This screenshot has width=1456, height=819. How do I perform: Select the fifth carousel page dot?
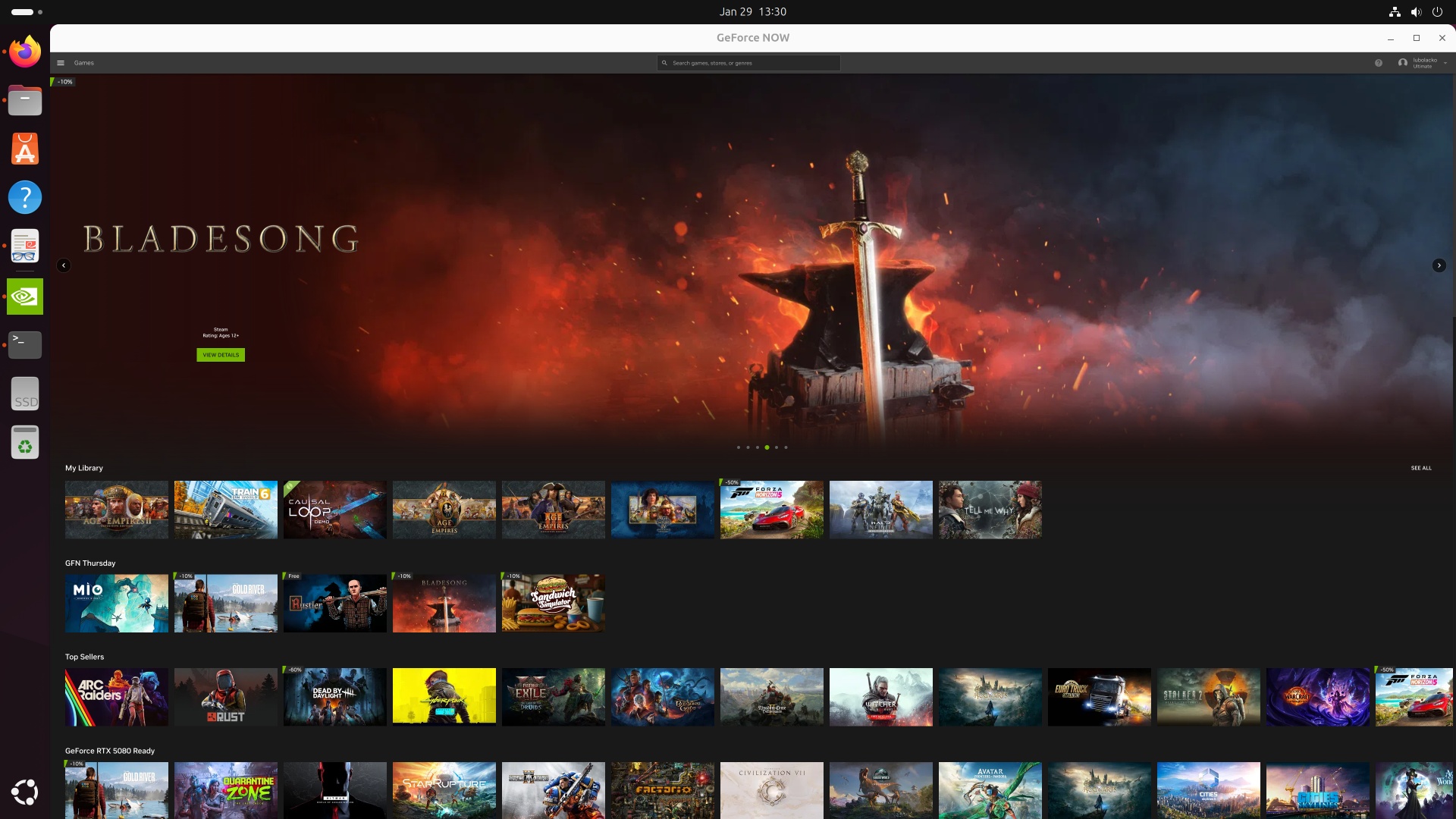tap(776, 447)
